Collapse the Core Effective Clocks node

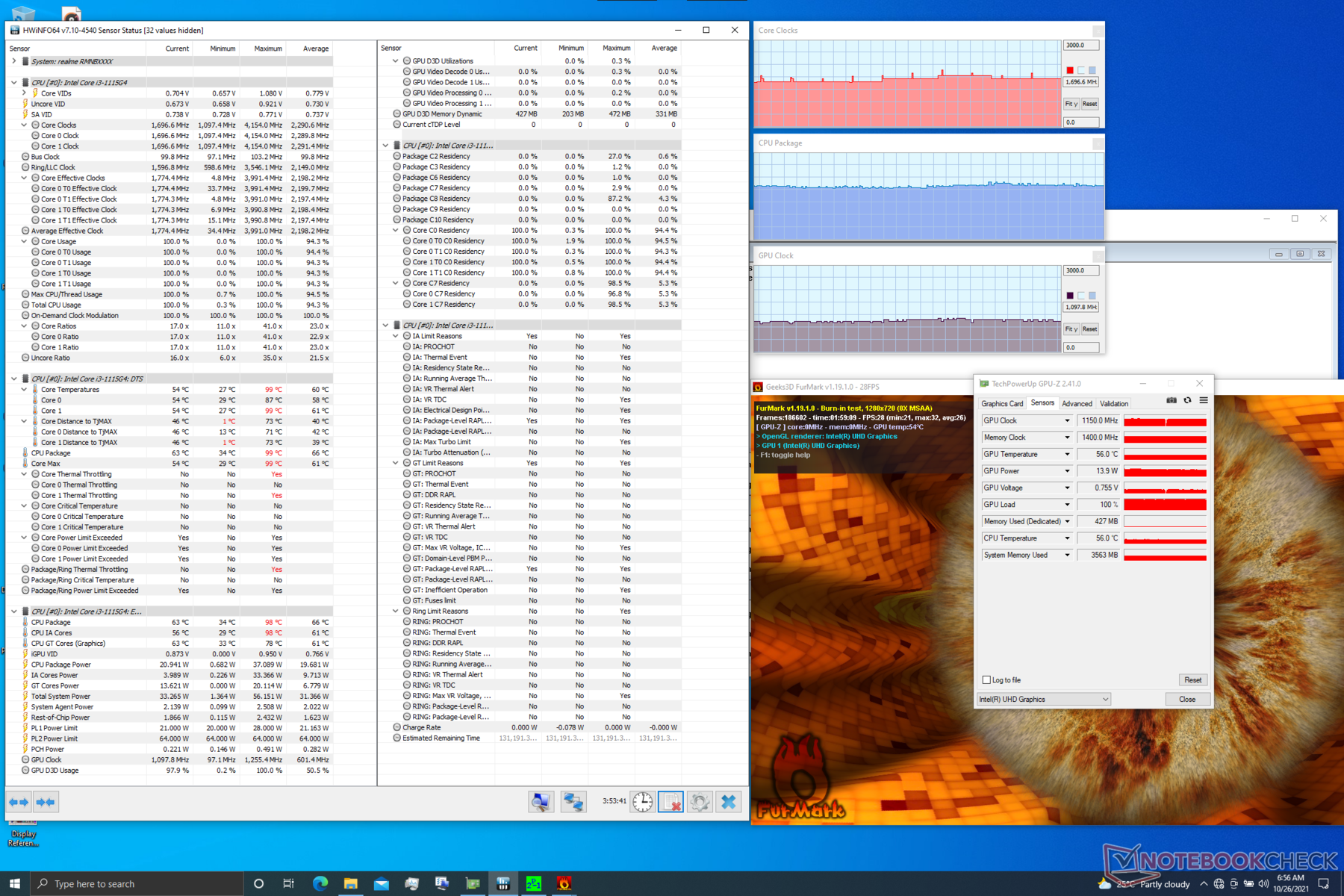[x=24, y=178]
